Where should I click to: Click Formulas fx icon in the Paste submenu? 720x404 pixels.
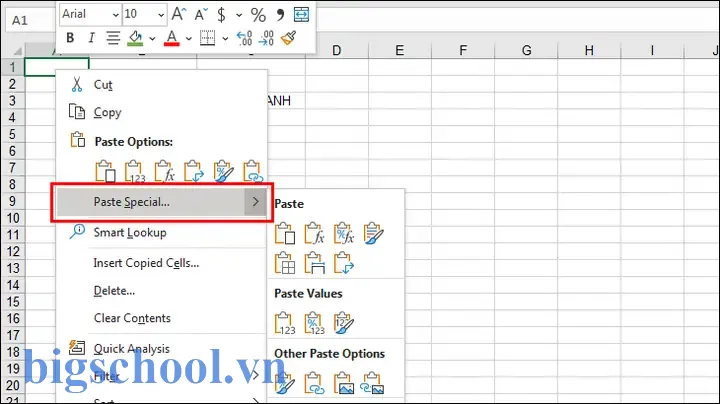click(x=315, y=233)
